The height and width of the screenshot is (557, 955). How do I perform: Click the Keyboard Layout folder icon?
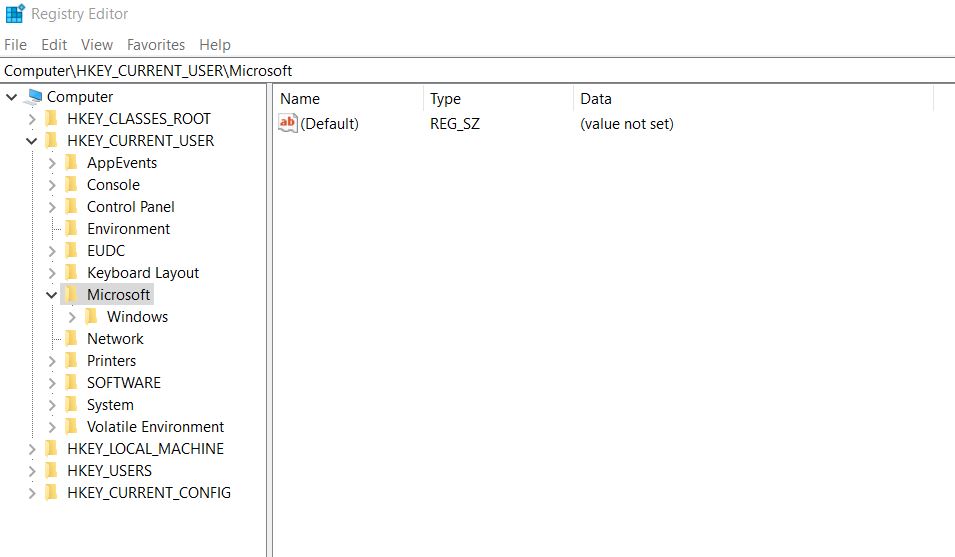pos(71,272)
